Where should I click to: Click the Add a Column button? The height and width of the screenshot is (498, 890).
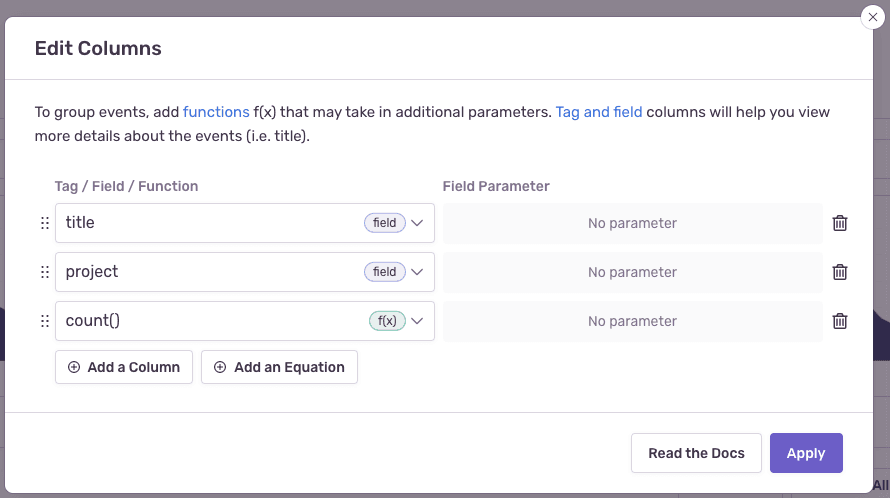tap(124, 367)
